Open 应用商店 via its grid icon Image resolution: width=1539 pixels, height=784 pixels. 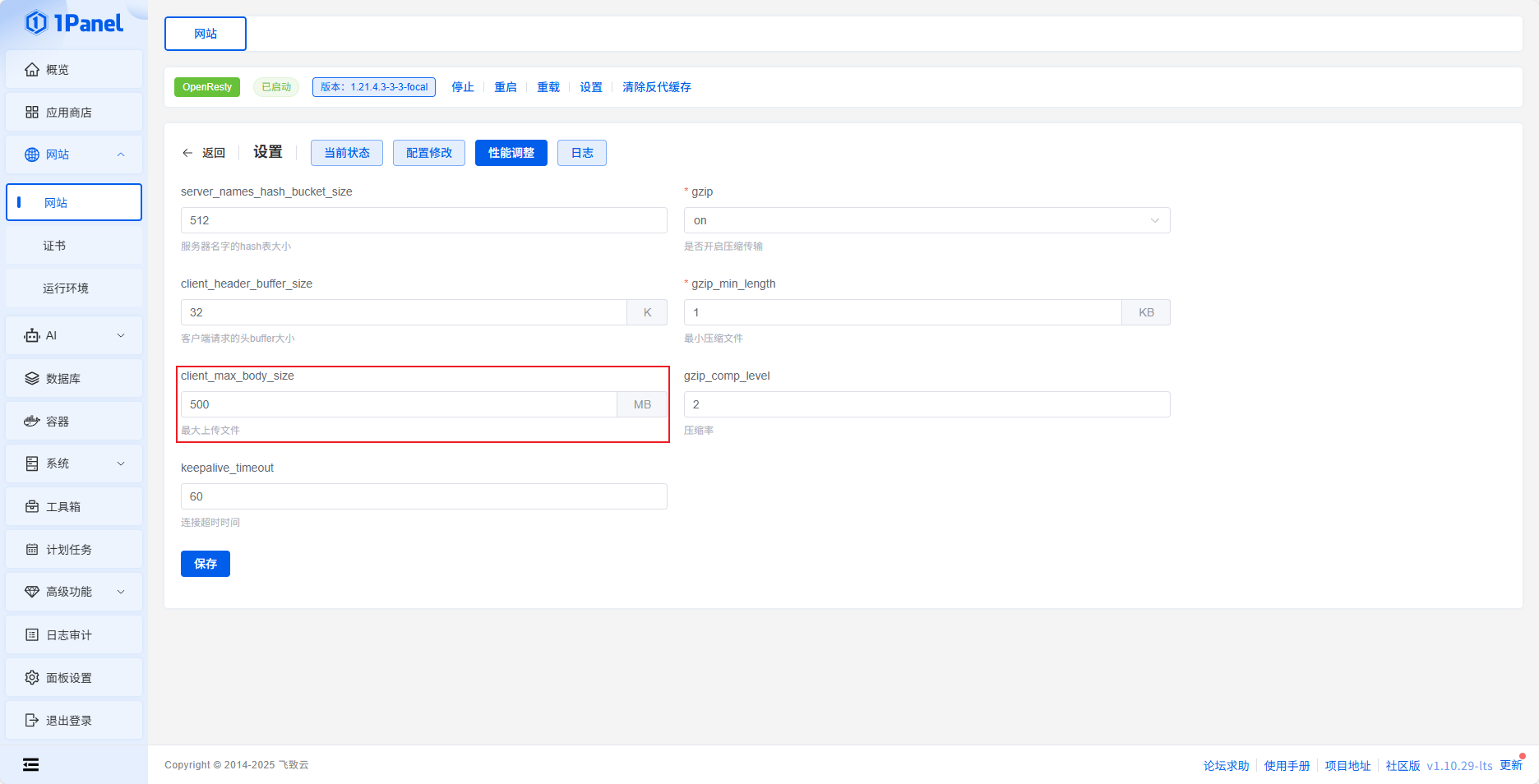(32, 113)
